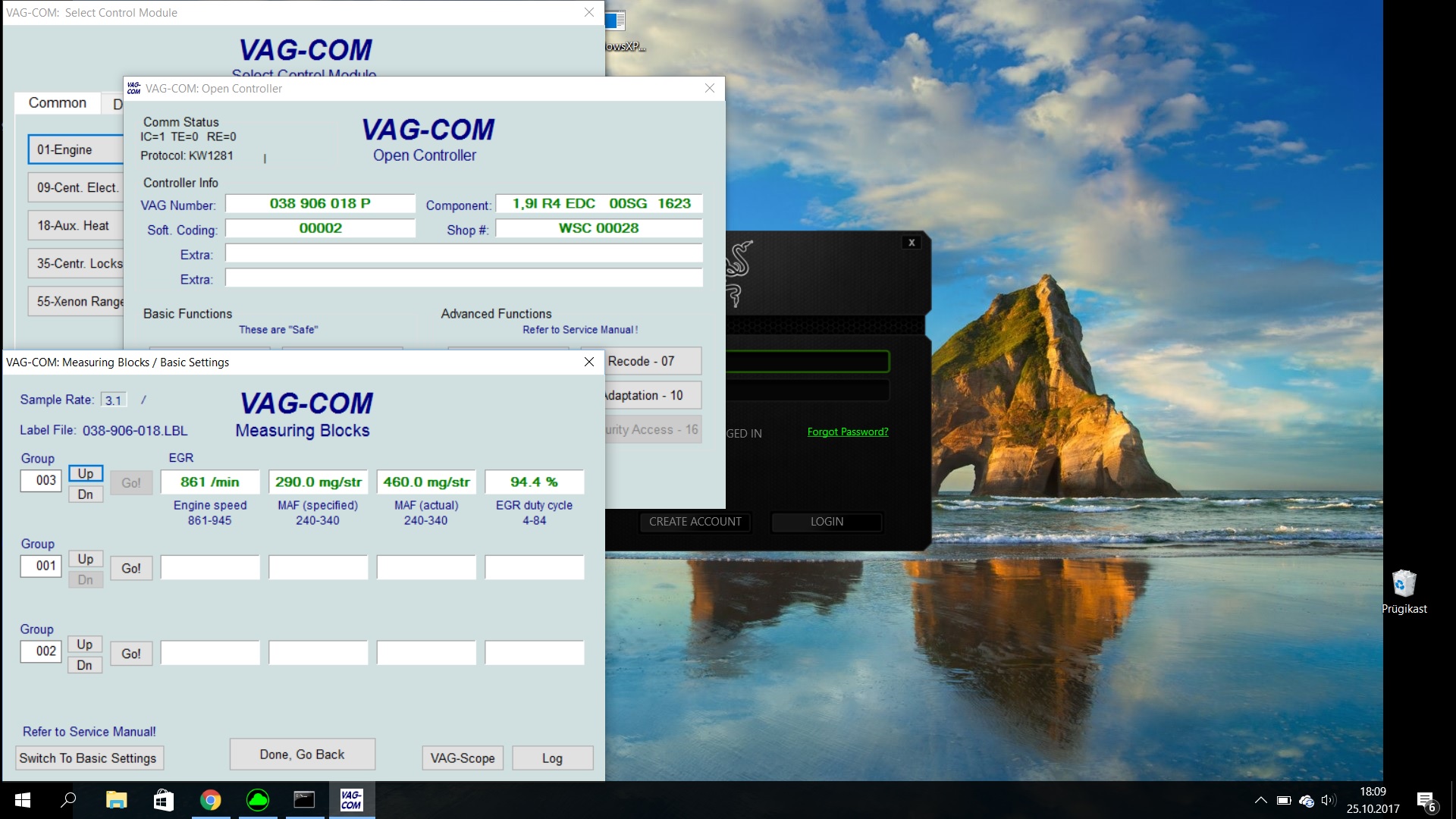Open the 35-Centr. Locks module

(75, 263)
